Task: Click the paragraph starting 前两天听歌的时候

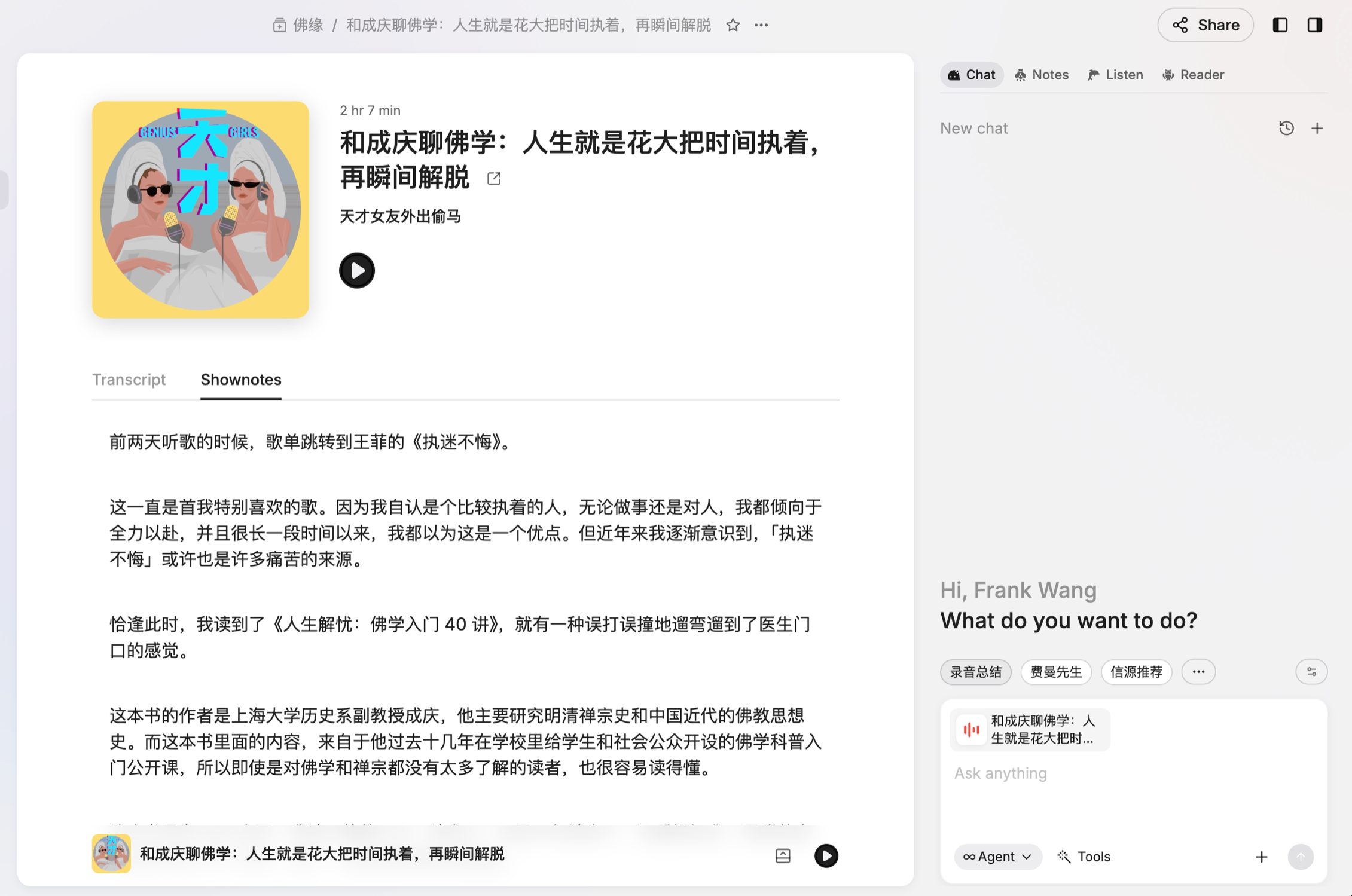Action: tap(310, 442)
